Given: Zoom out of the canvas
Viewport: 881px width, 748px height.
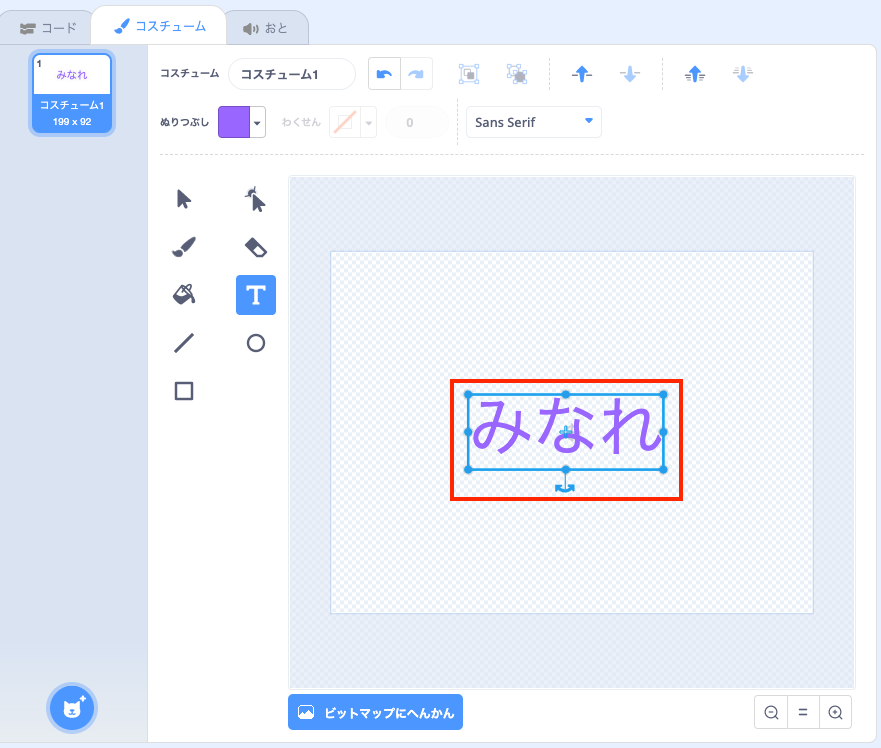Looking at the screenshot, I should (771, 713).
